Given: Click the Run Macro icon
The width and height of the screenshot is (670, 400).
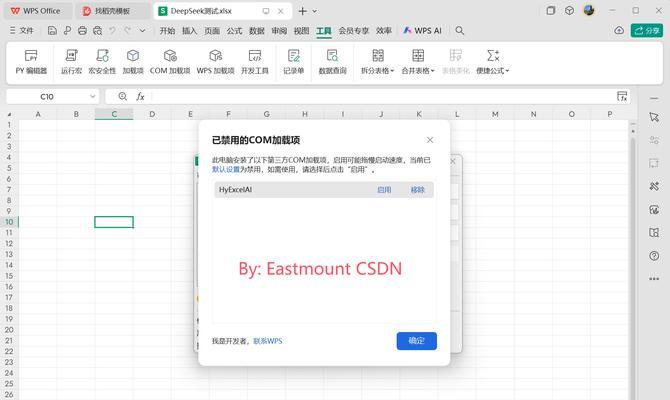Looking at the screenshot, I should [71, 62].
